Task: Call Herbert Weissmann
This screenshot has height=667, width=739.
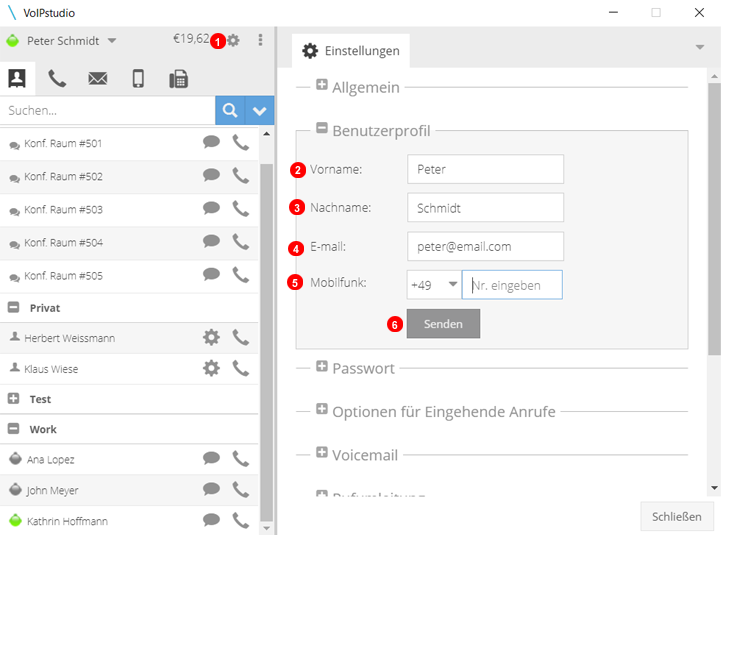Action: (241, 337)
